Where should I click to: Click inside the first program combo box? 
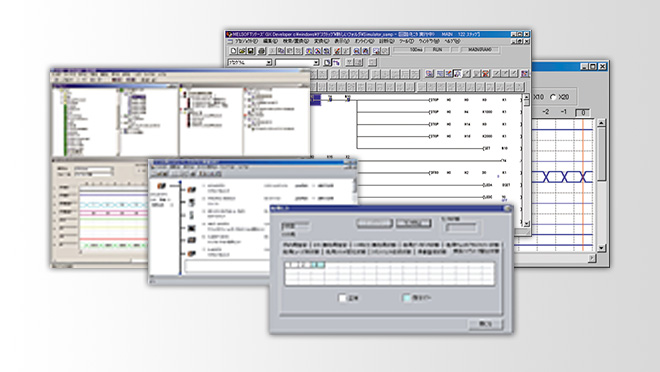point(247,63)
